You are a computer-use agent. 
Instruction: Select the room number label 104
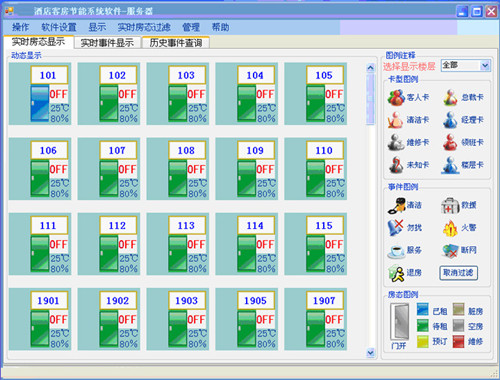255,75
